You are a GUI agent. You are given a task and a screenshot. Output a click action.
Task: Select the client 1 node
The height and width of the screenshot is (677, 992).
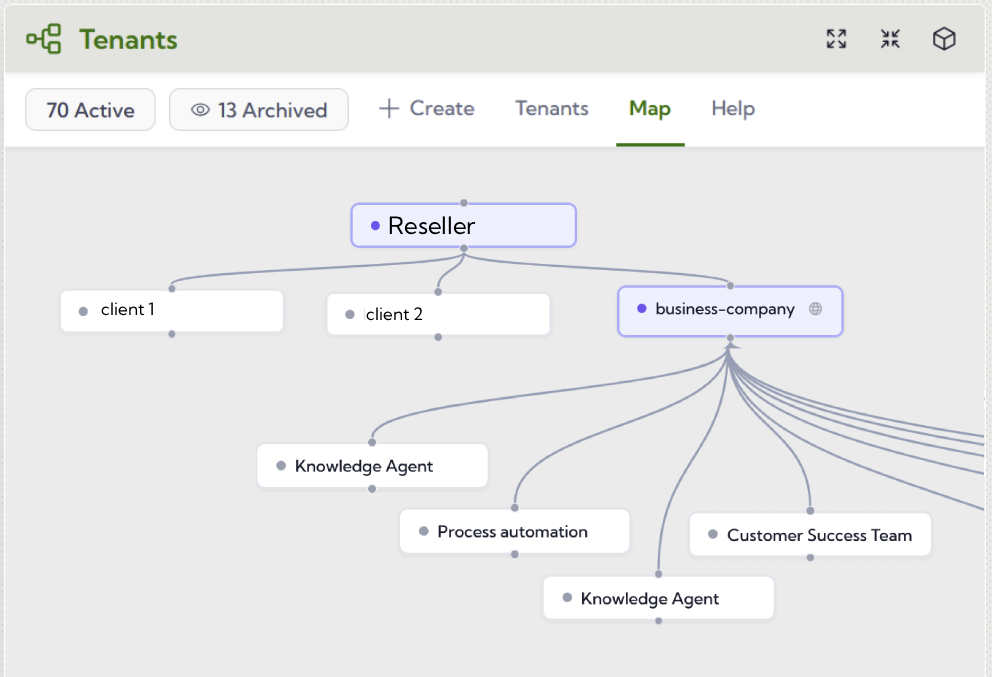(x=172, y=311)
